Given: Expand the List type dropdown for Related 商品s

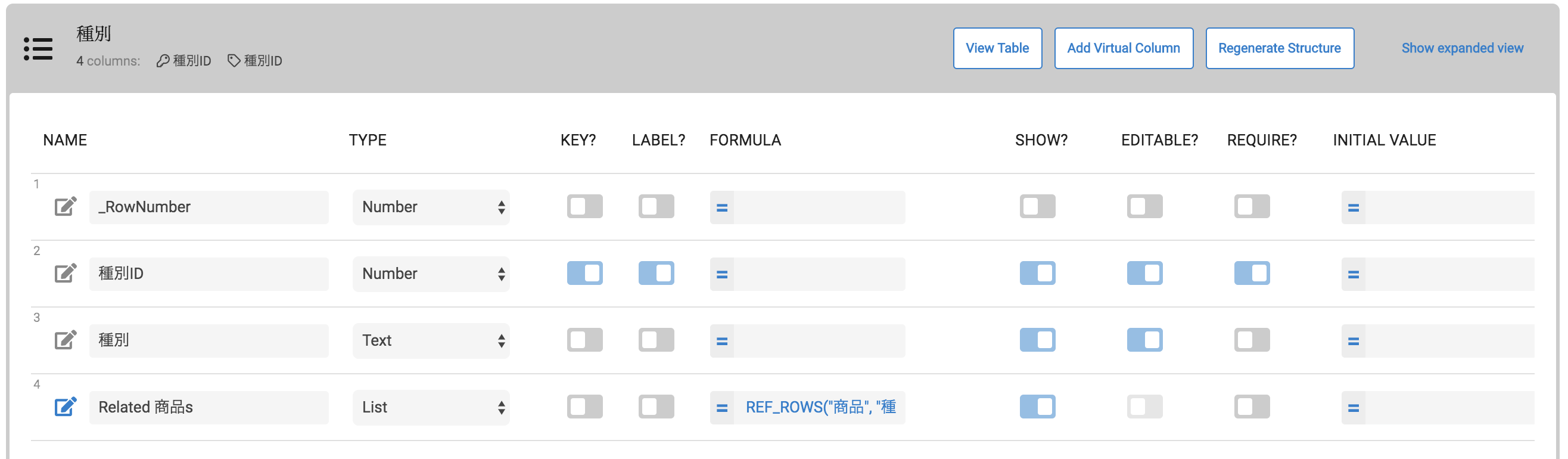Looking at the screenshot, I should [x=431, y=407].
